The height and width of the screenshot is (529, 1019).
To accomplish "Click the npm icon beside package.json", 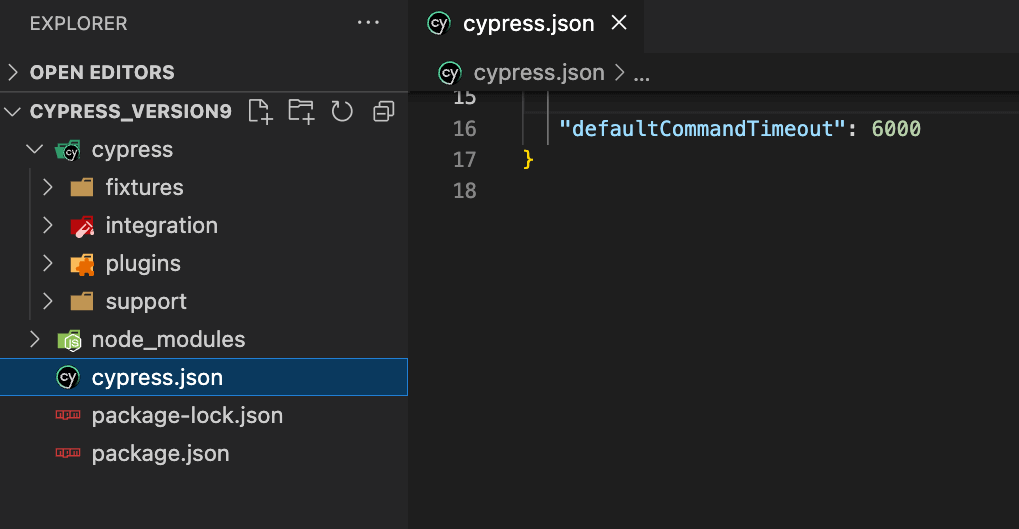I will click(68, 453).
